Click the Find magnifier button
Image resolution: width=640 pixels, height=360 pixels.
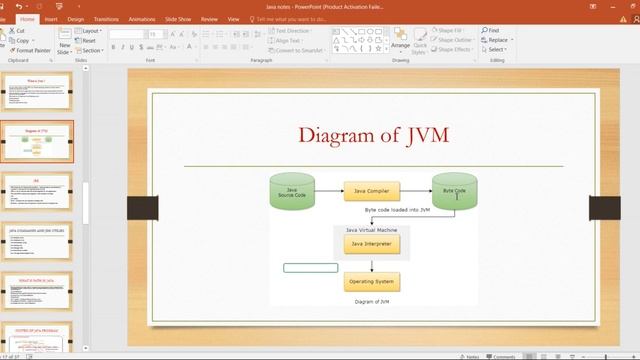490,30
